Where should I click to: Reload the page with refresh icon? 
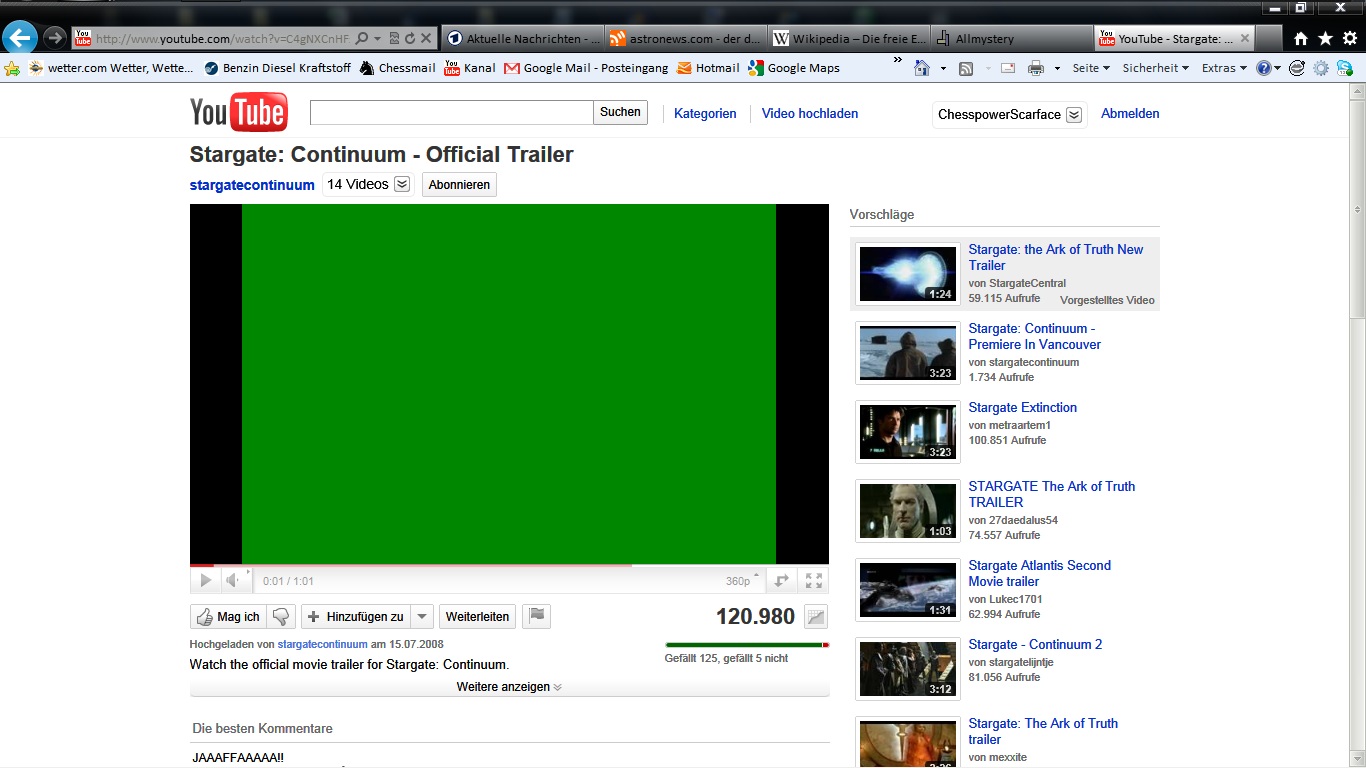point(410,39)
